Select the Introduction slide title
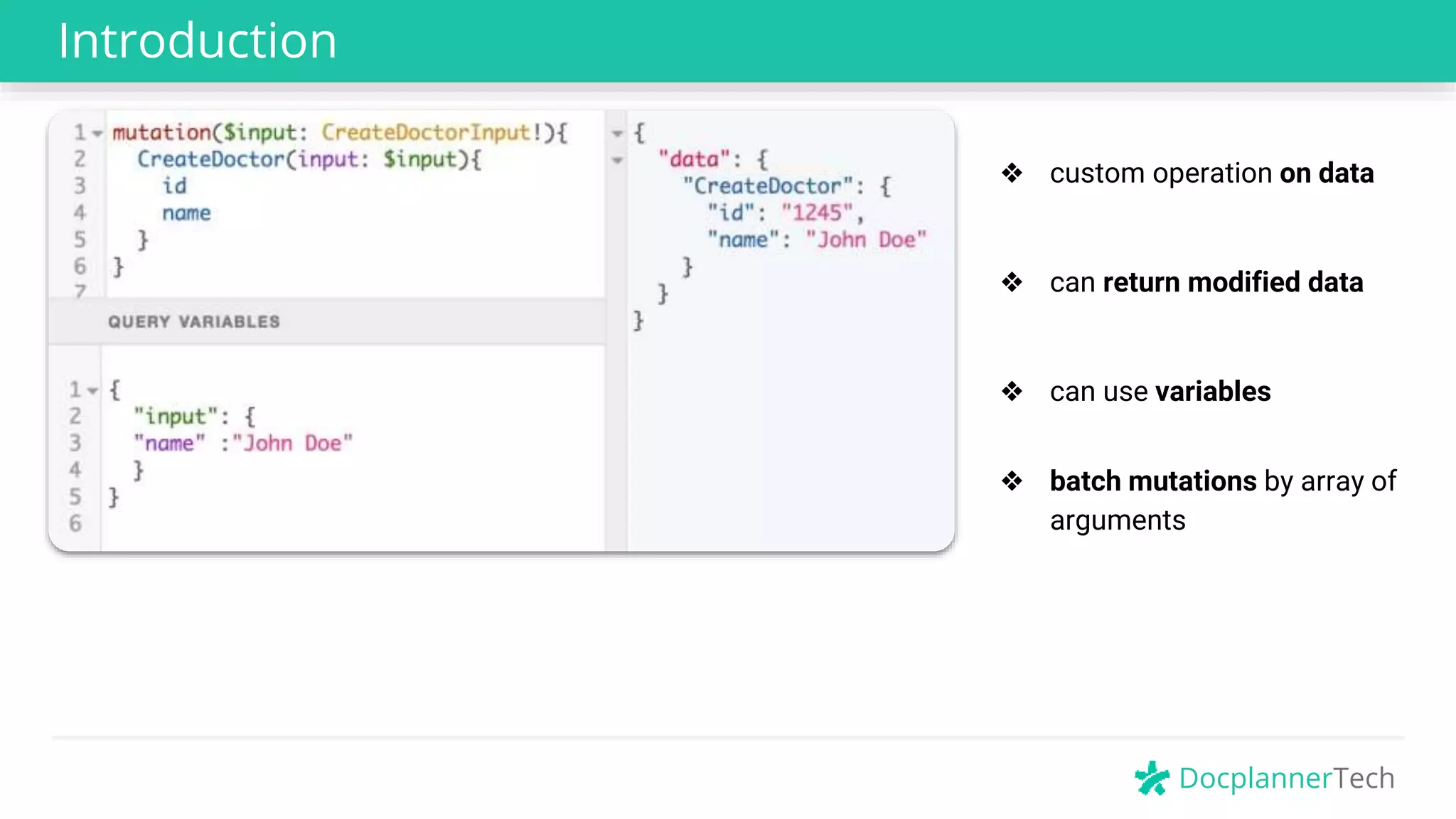This screenshot has height=819, width=1456. click(x=197, y=41)
